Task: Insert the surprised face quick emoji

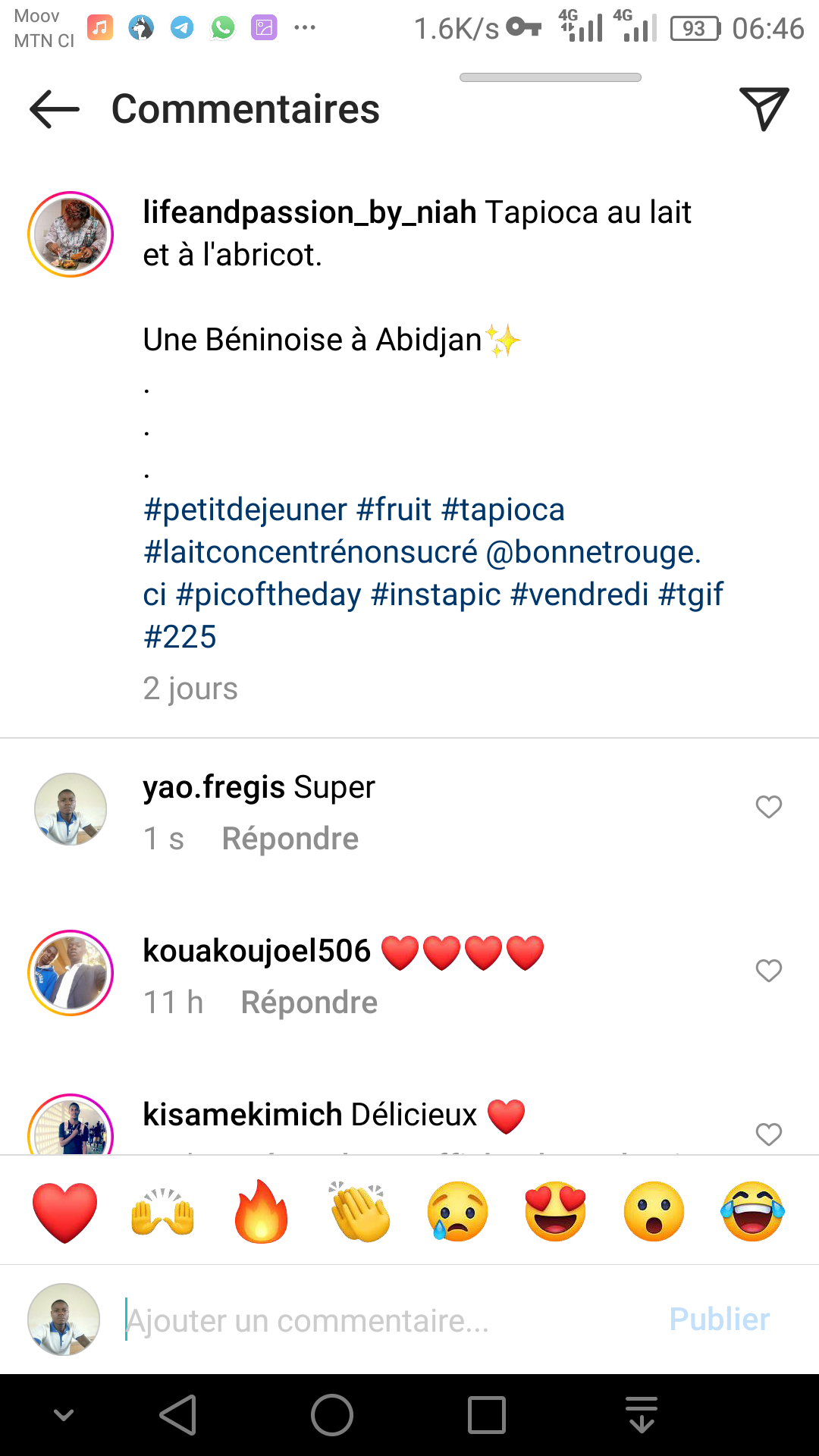Action: [654, 1211]
